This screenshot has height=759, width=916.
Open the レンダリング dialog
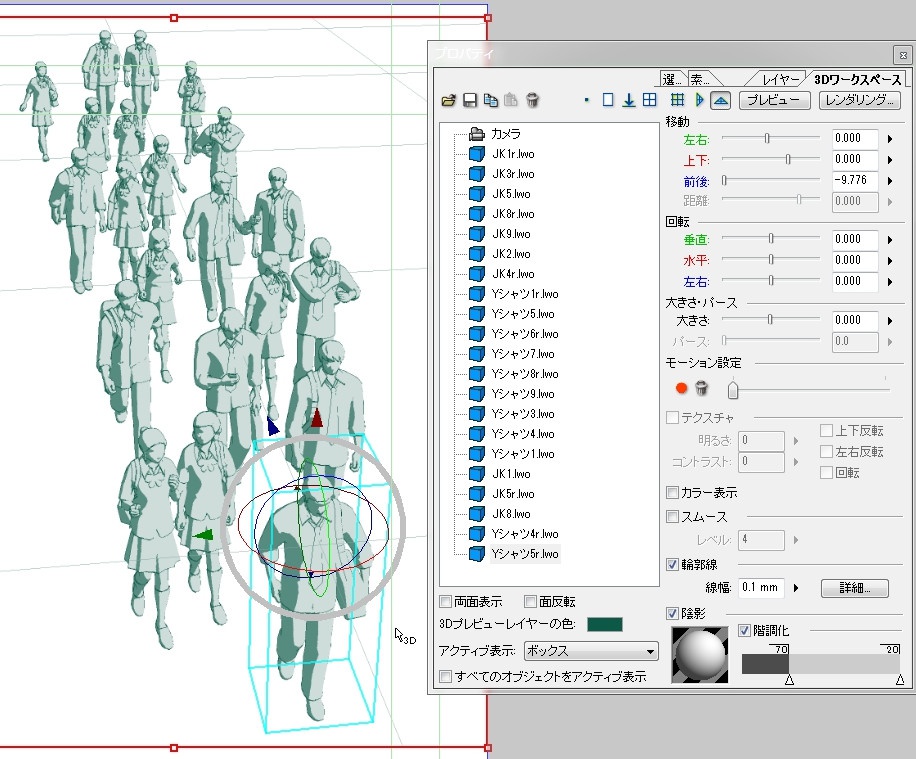tap(862, 100)
